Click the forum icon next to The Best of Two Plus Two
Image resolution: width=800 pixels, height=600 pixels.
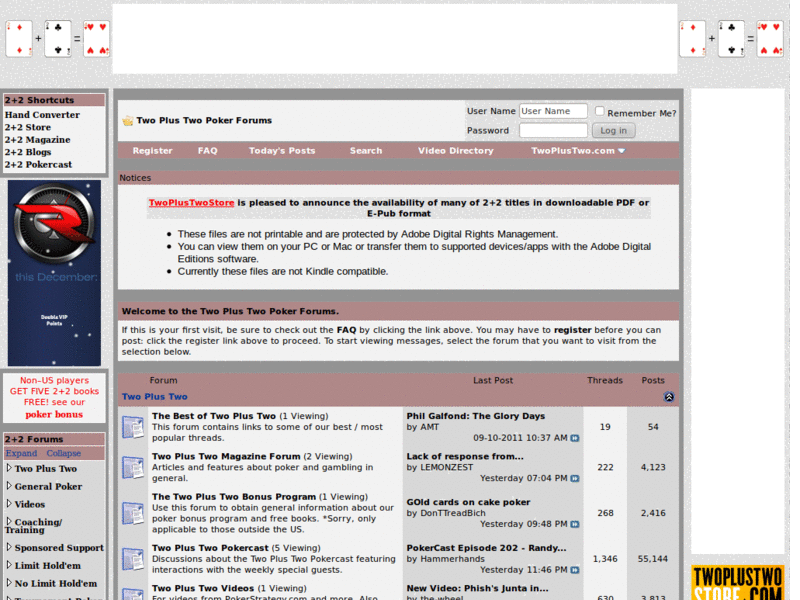(133, 427)
